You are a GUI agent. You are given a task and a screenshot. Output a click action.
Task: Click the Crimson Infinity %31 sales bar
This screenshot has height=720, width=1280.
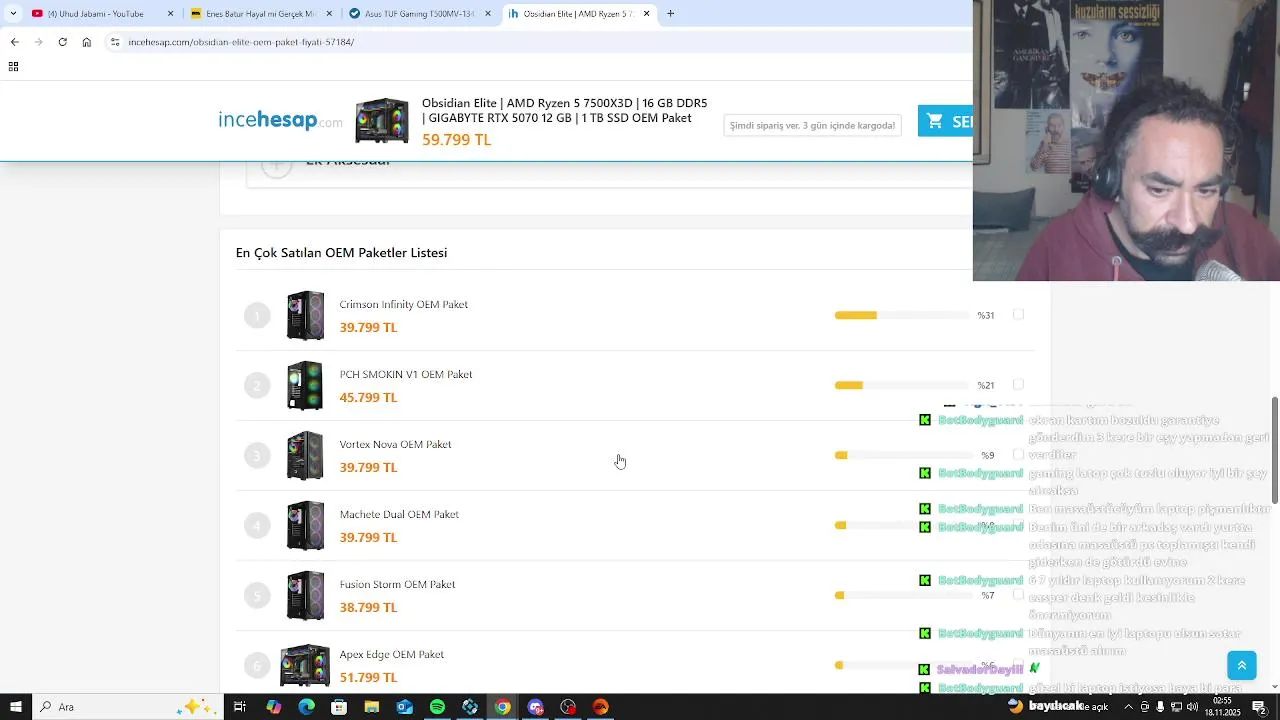(902, 315)
